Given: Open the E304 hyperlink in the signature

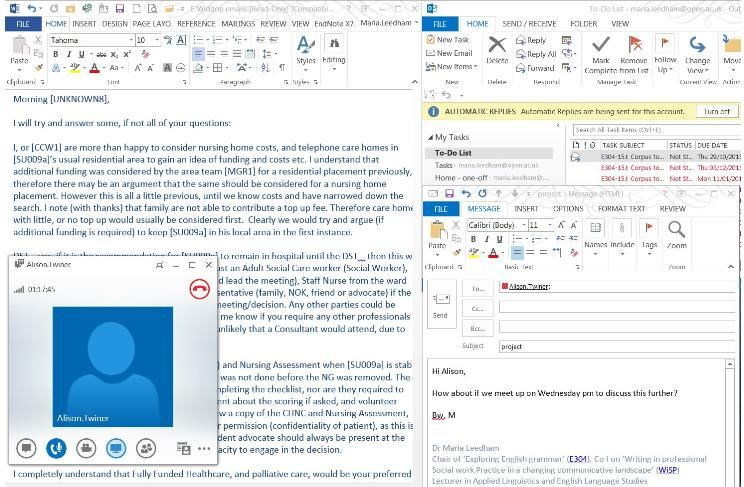Looking at the screenshot, I should click(x=577, y=459).
